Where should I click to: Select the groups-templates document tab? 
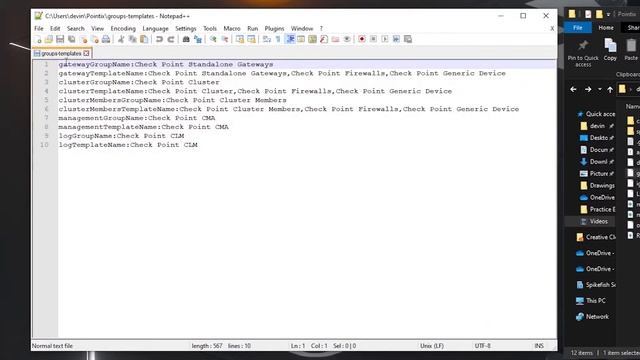62,53
